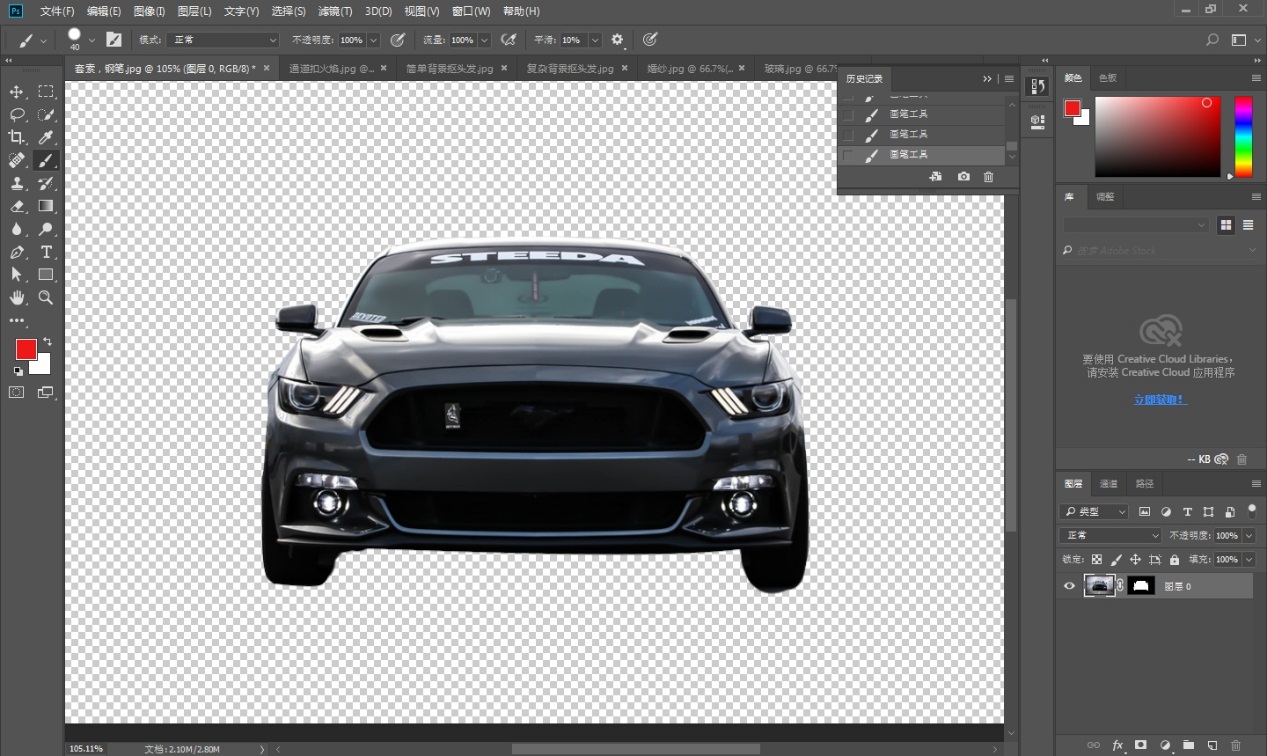The height and width of the screenshot is (756, 1267).
Task: Expand the layer 不透明度 dropdown arrow
Action: tap(1248, 536)
